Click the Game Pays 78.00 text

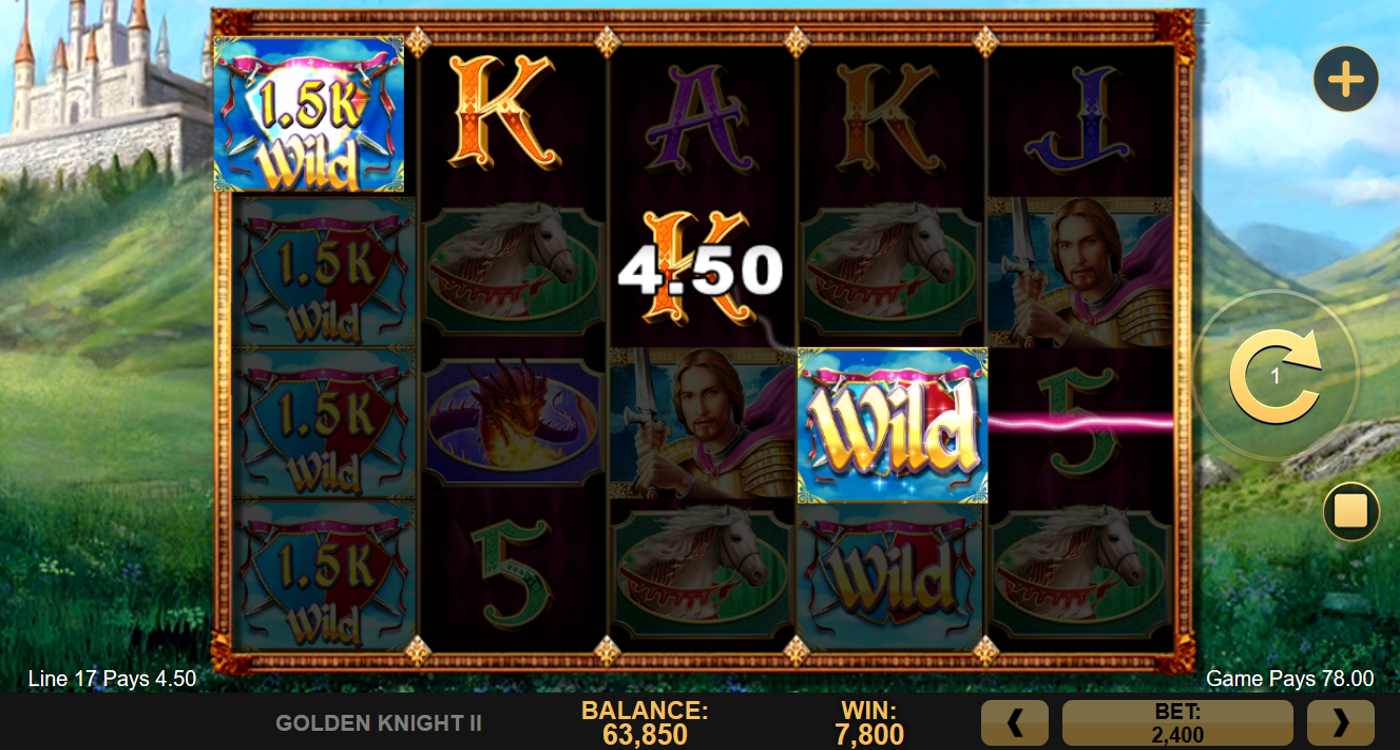pyautogui.click(x=1289, y=679)
